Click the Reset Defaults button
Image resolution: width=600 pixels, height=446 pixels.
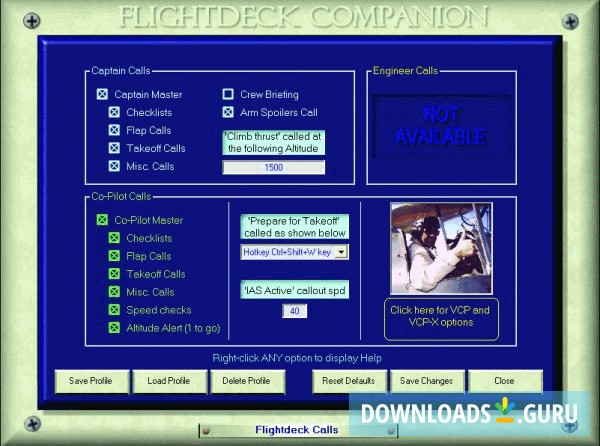click(x=349, y=381)
